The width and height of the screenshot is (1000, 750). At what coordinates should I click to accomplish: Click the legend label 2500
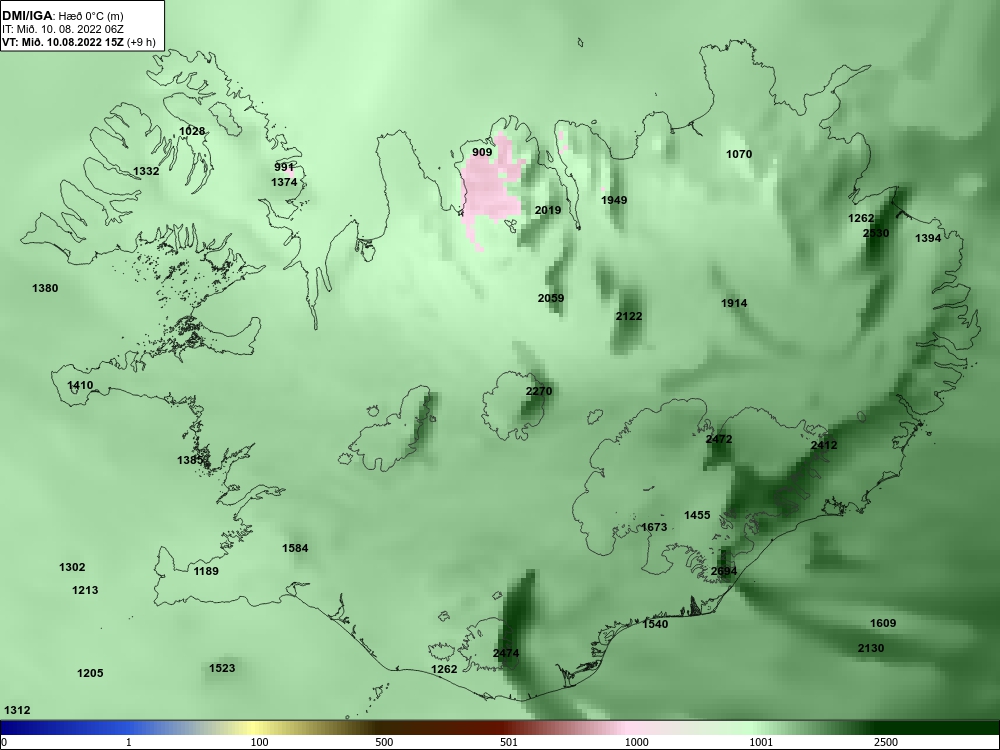tap(886, 742)
